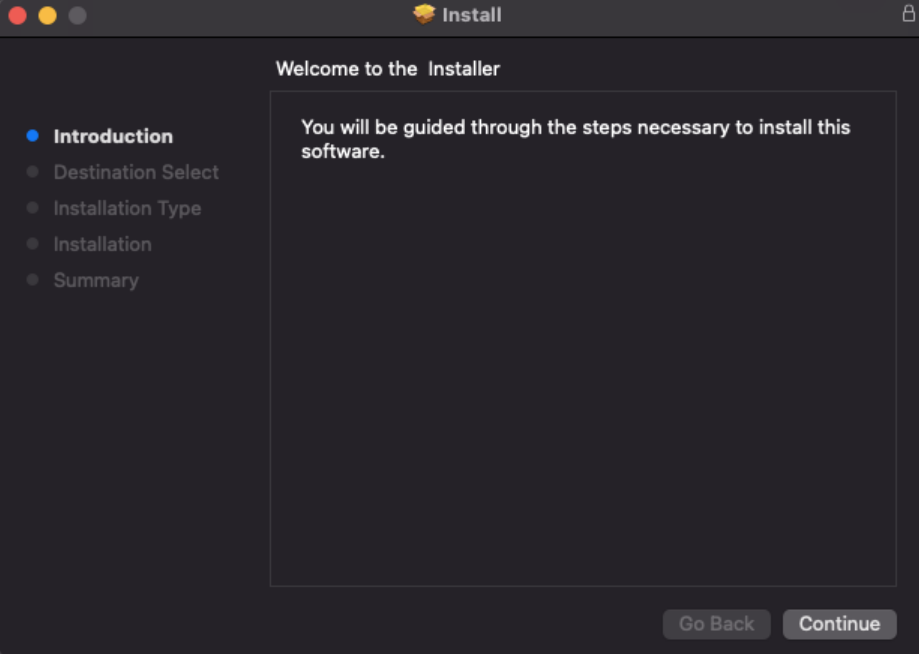Screen dimensions: 919x654
Task: Click the gray dot beside Installation
Action: (x=30, y=243)
